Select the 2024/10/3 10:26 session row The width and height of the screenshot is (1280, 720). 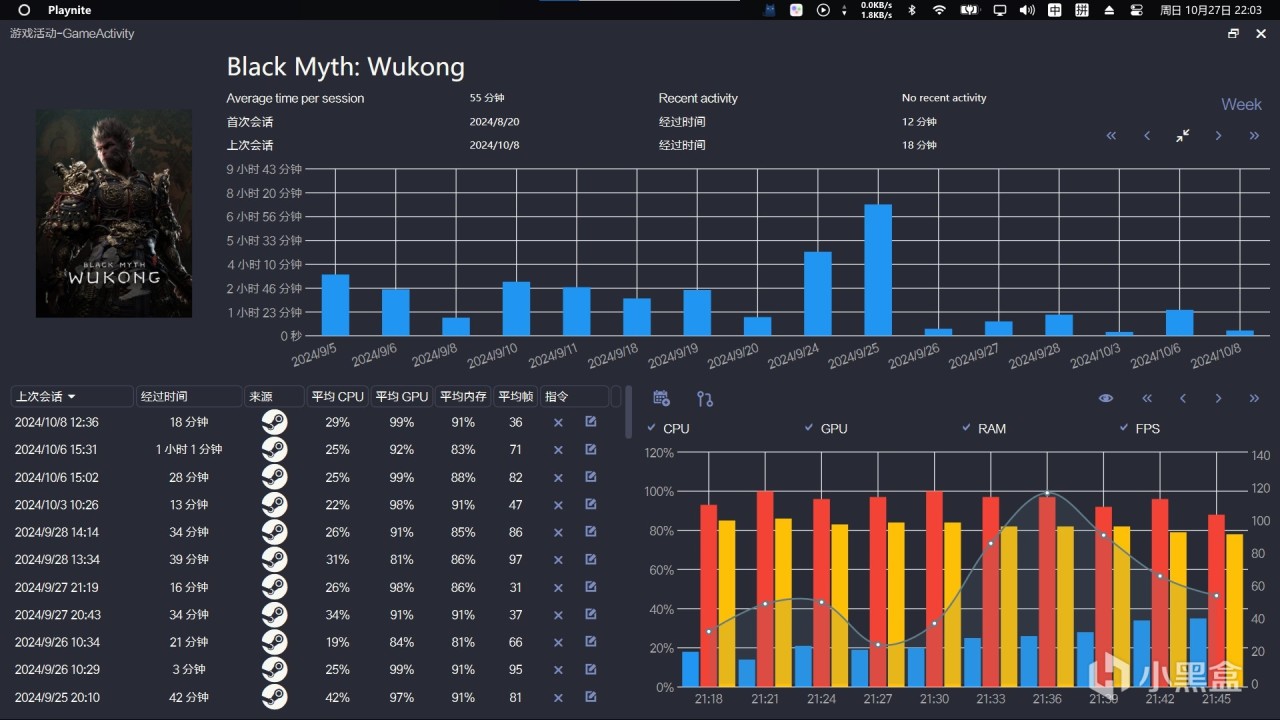[316, 505]
